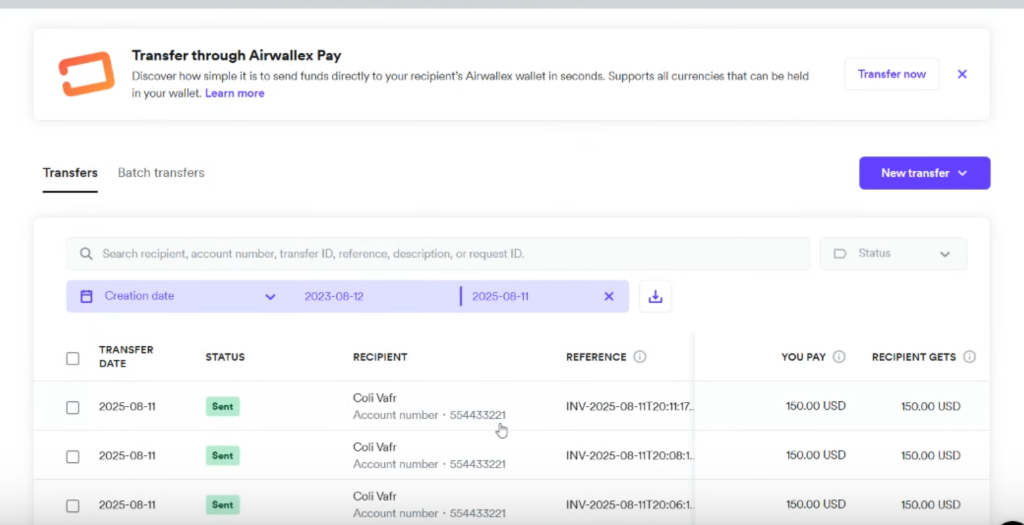Click reference INV-2025-08-11T20:06:1
This screenshot has width=1024, height=525.
[x=630, y=505]
